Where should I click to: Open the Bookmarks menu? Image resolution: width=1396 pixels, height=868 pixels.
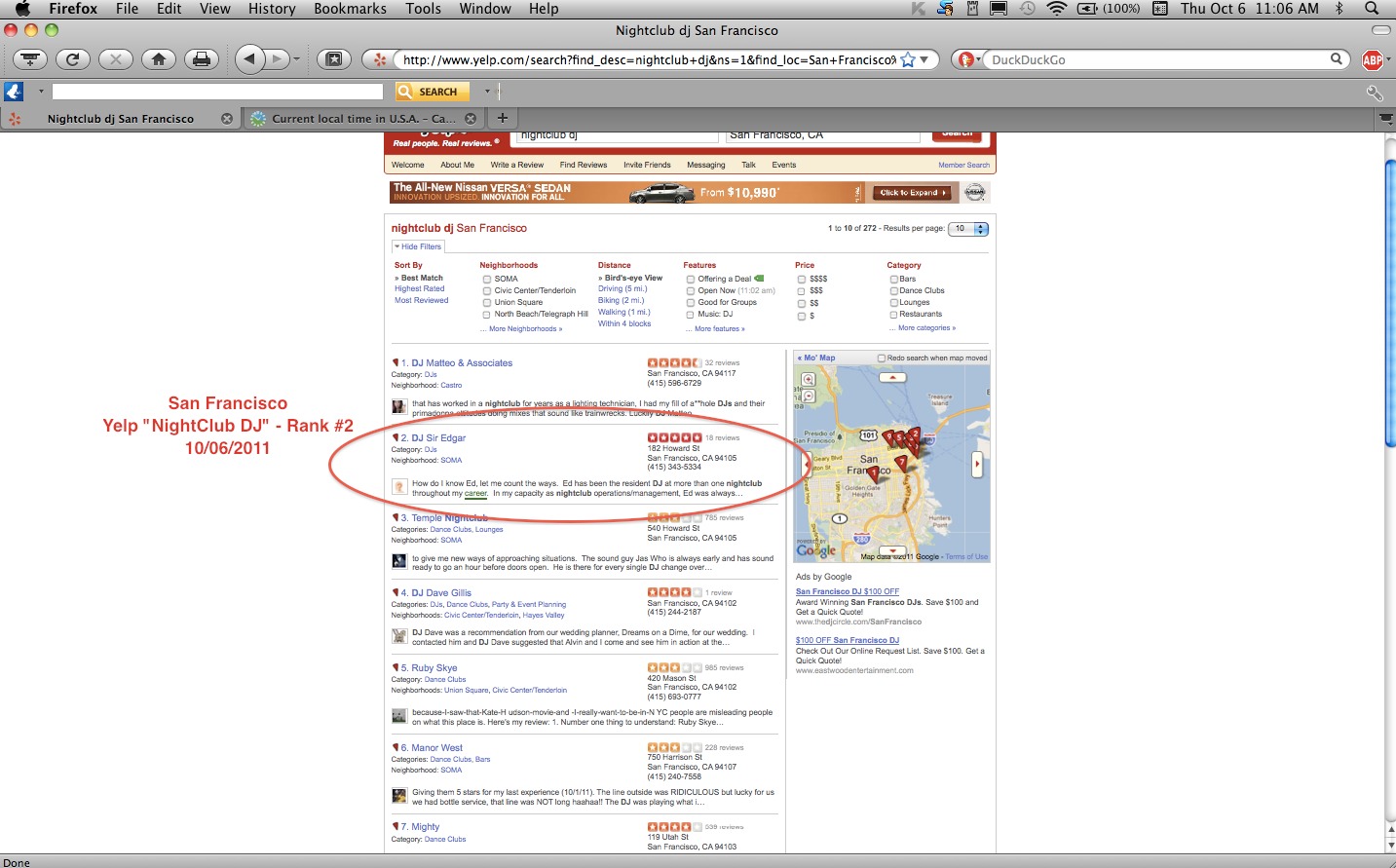click(x=350, y=9)
